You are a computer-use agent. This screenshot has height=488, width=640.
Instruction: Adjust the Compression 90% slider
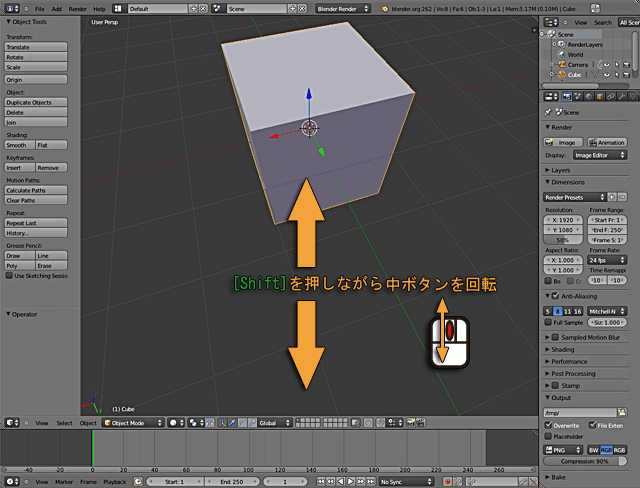pyautogui.click(x=585, y=462)
